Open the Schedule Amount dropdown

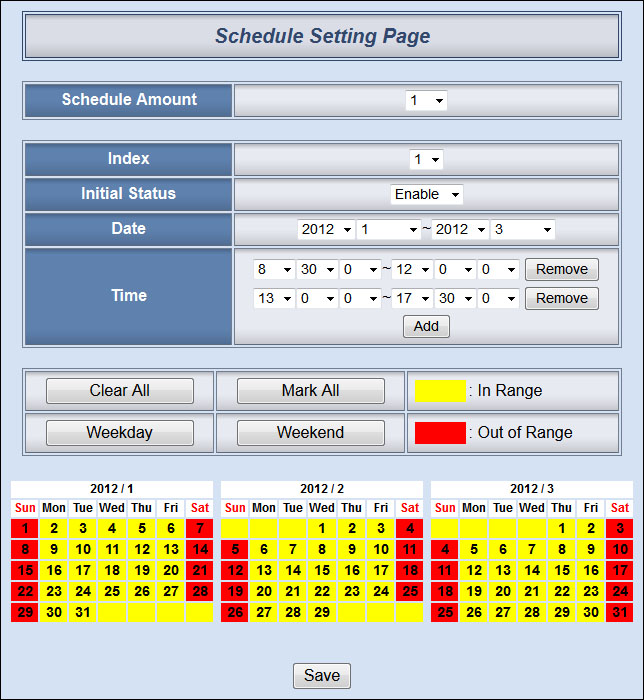[x=426, y=100]
